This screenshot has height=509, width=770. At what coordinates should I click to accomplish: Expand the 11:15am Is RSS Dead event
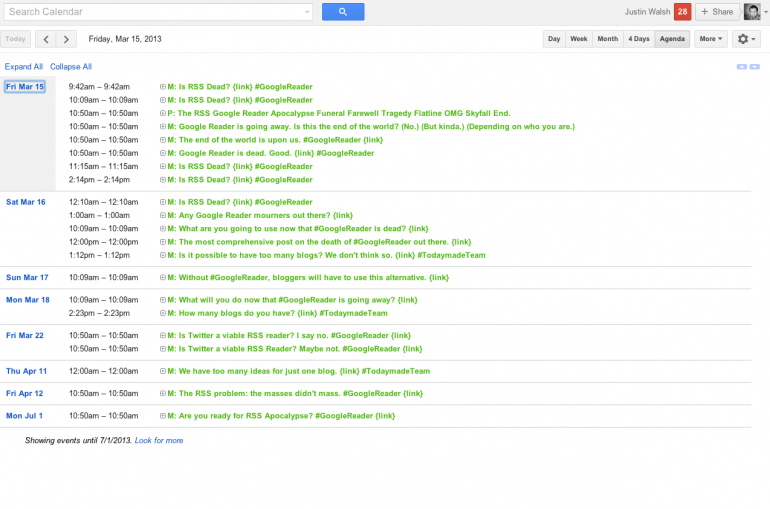point(163,166)
